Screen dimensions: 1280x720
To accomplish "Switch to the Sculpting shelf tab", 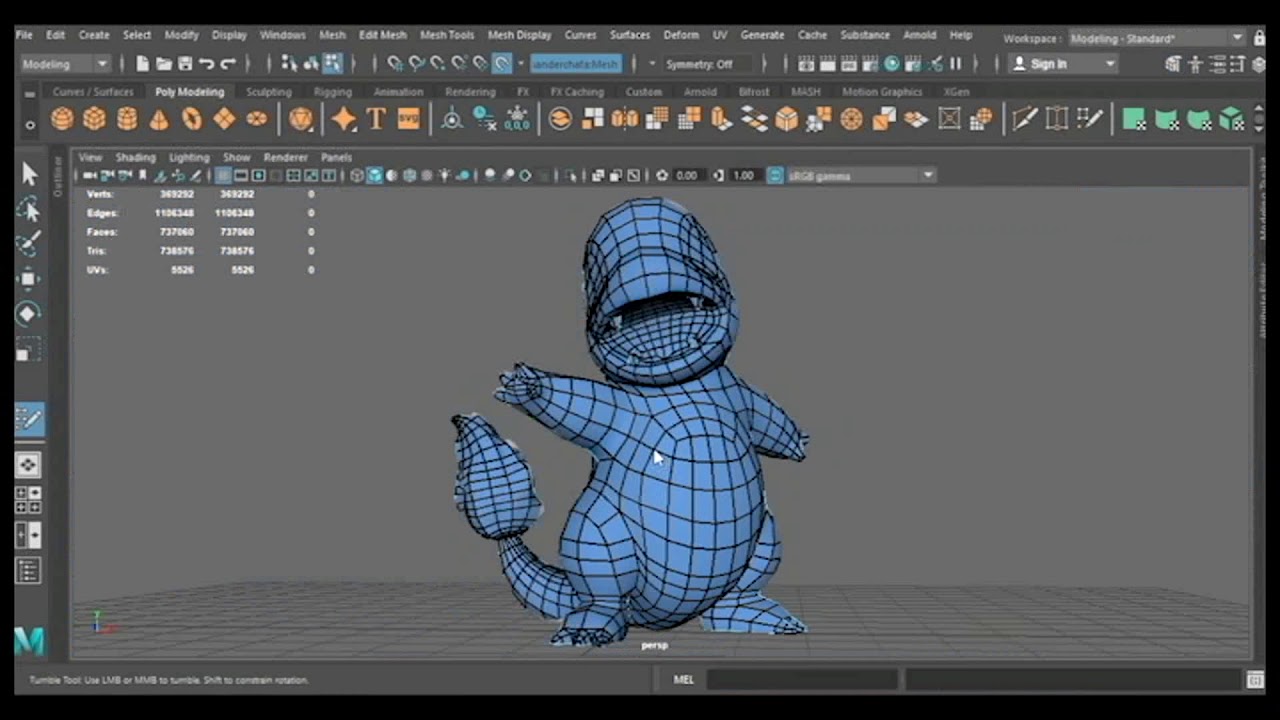I will [268, 92].
